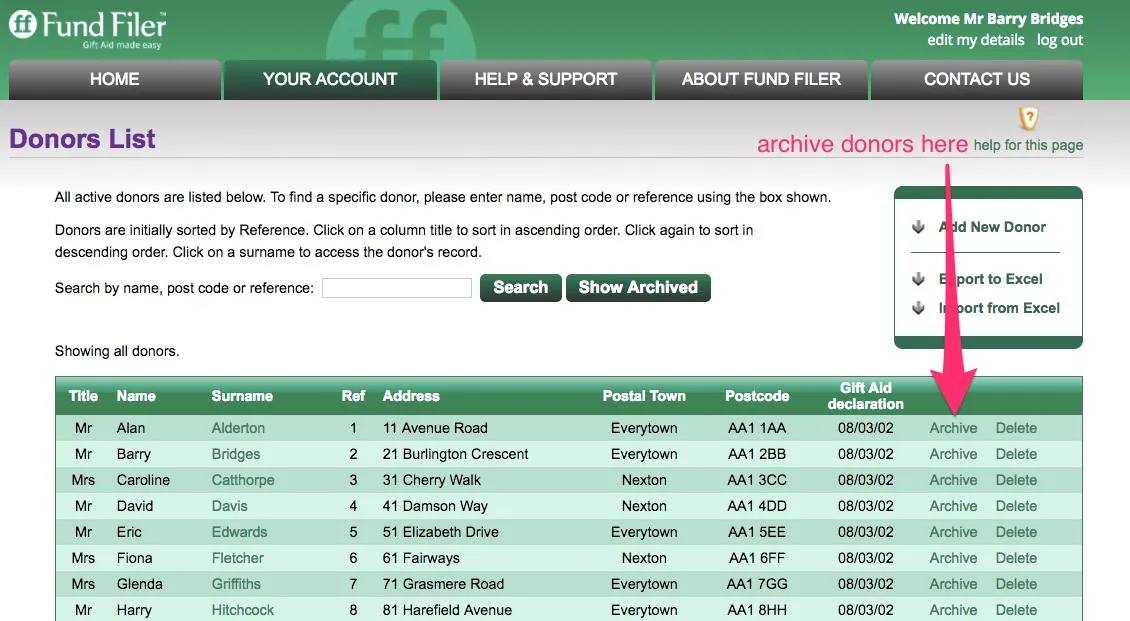This screenshot has height=621, width=1130.
Task: Sort donors by Title column
Action: [x=83, y=396]
